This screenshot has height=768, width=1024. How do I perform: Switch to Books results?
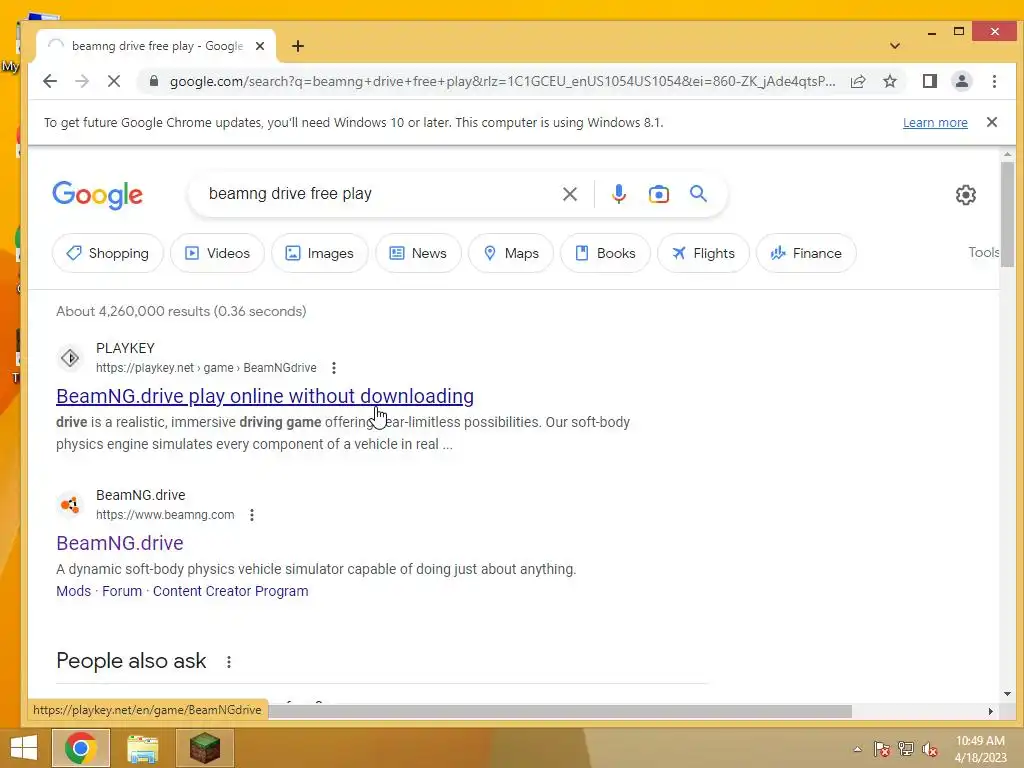pyautogui.click(x=605, y=253)
